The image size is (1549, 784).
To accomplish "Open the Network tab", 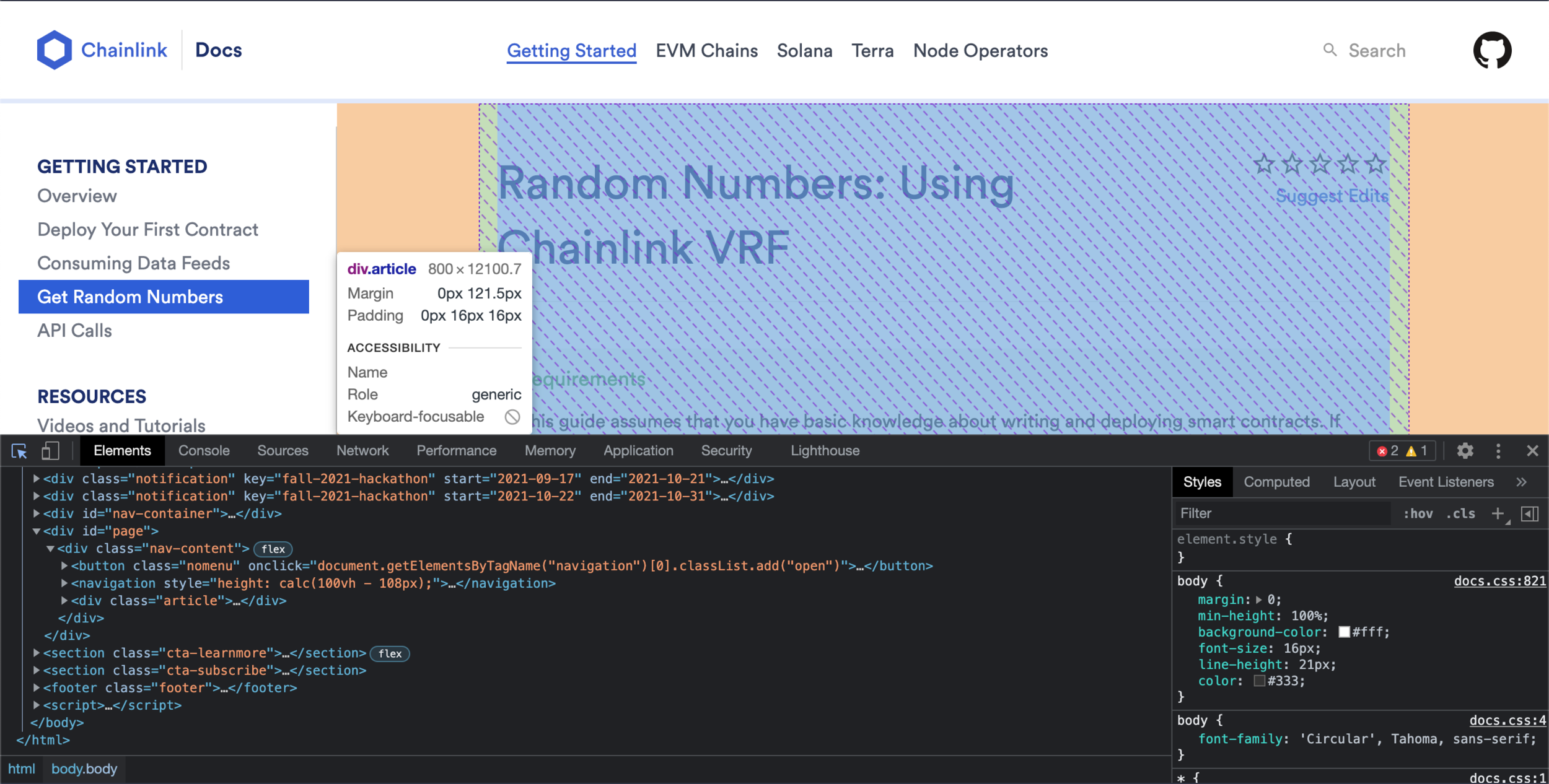I will pyautogui.click(x=362, y=451).
